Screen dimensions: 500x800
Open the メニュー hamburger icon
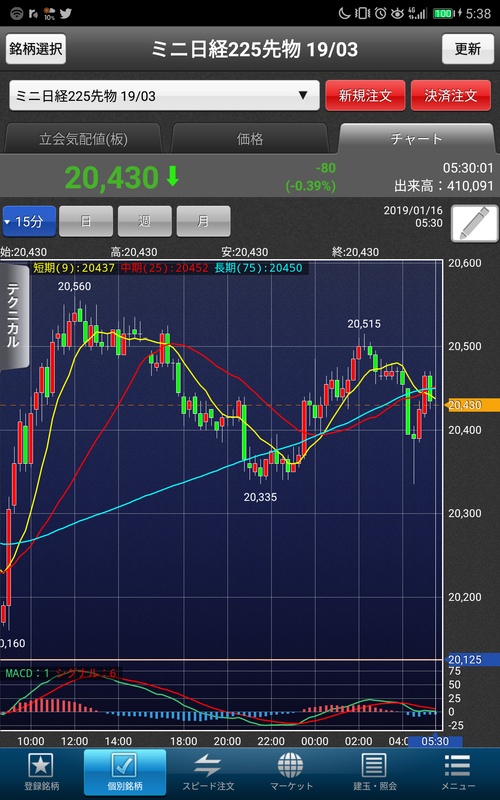[458, 765]
